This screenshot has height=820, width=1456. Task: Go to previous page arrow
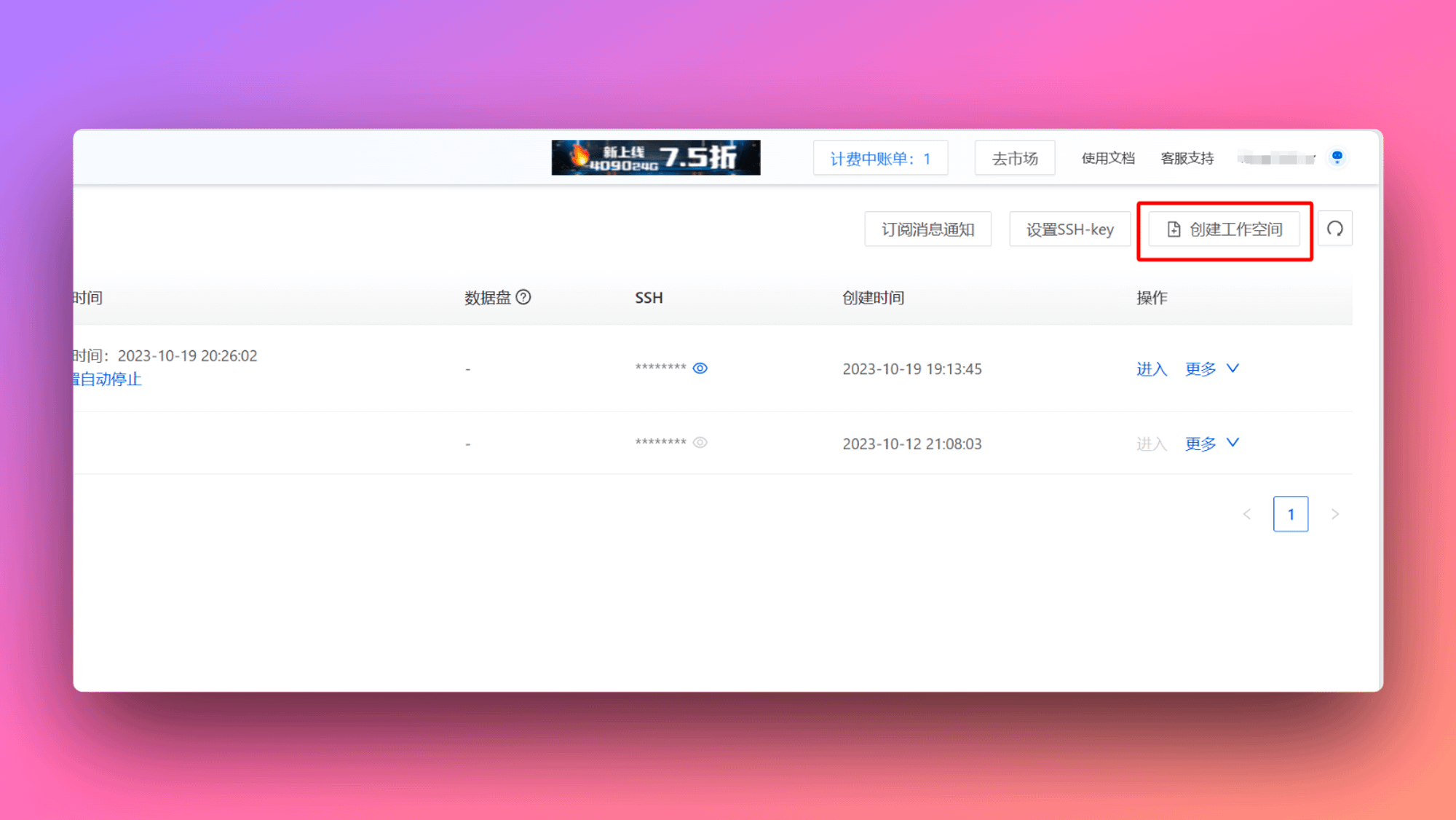(x=1247, y=514)
